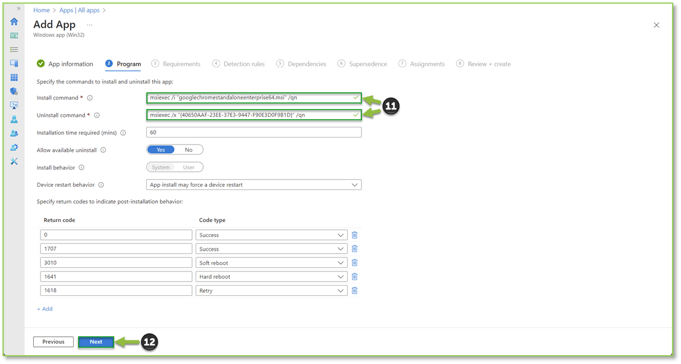Open Code type dropdown for code 1707

point(271,249)
